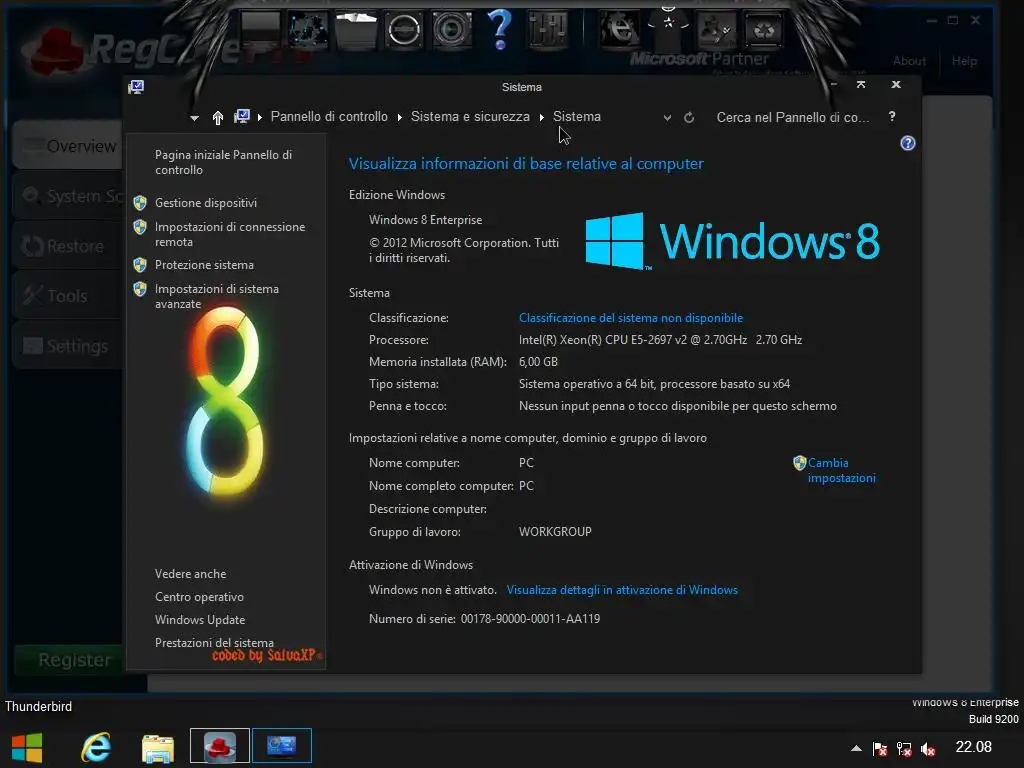Click the computer icon in the address bar
This screenshot has height=768, width=1024.
(x=242, y=117)
